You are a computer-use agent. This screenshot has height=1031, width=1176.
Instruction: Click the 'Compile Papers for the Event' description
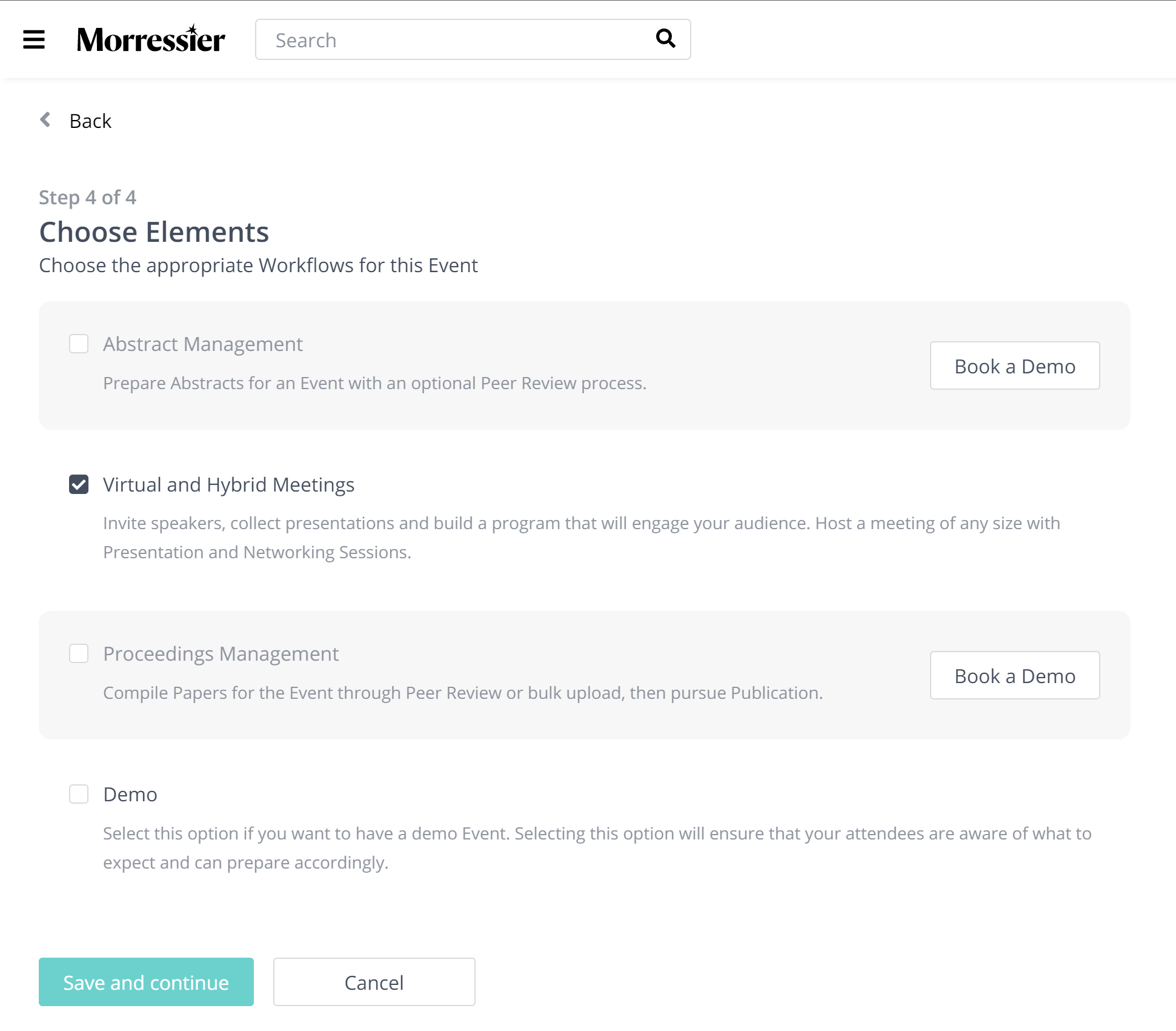click(x=463, y=693)
